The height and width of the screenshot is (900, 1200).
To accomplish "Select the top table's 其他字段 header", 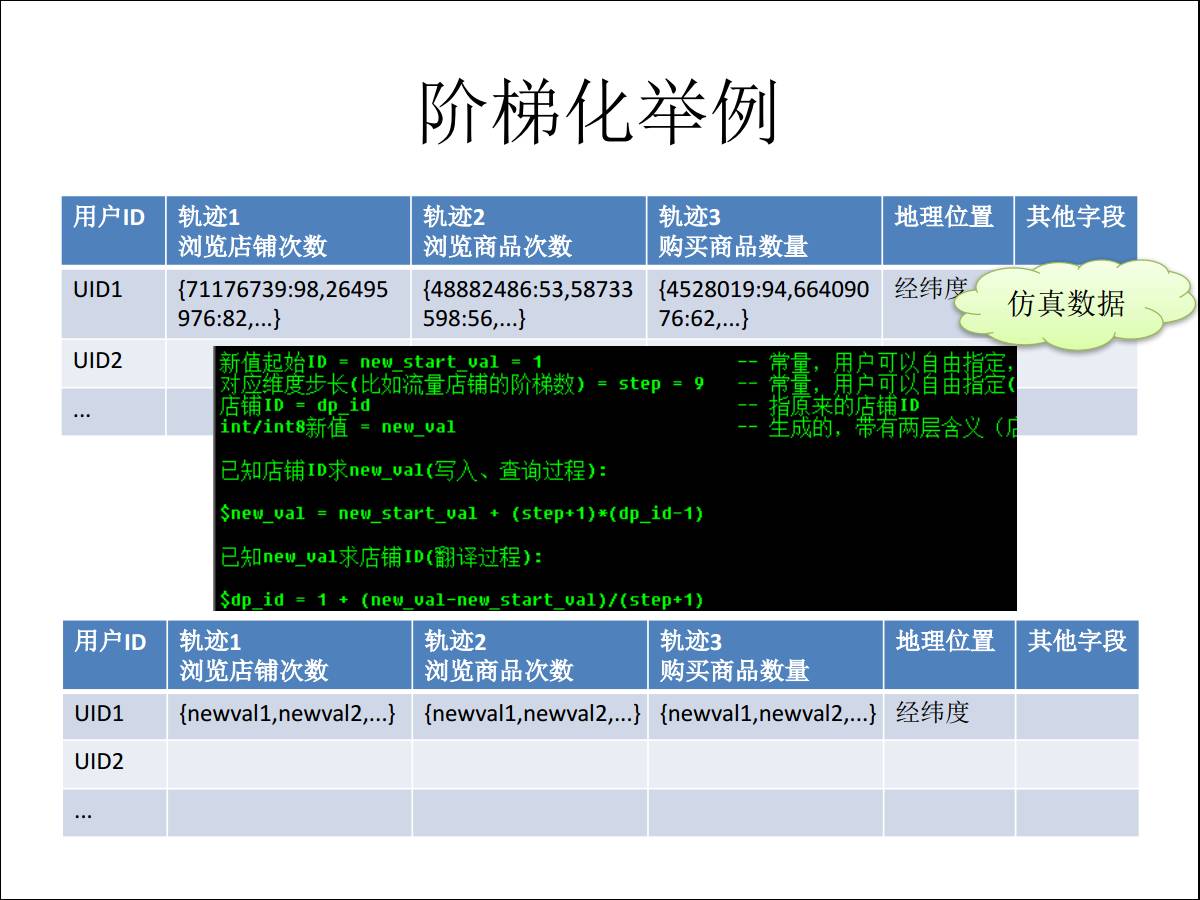I will 1075,218.
